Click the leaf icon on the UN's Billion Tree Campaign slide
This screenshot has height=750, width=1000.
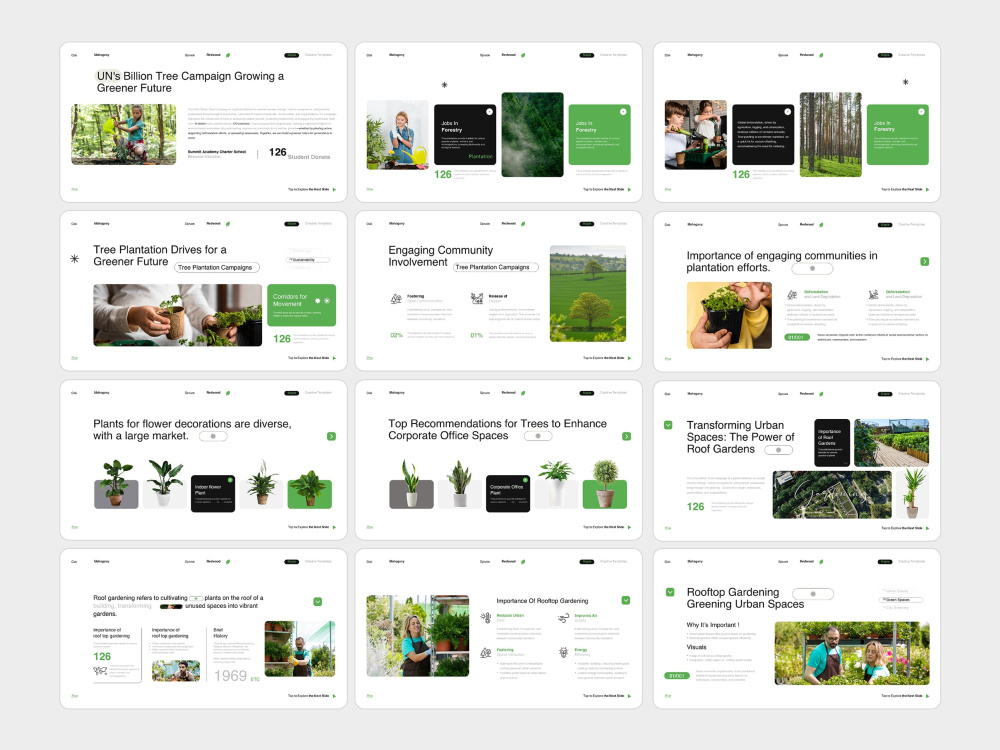228,55
